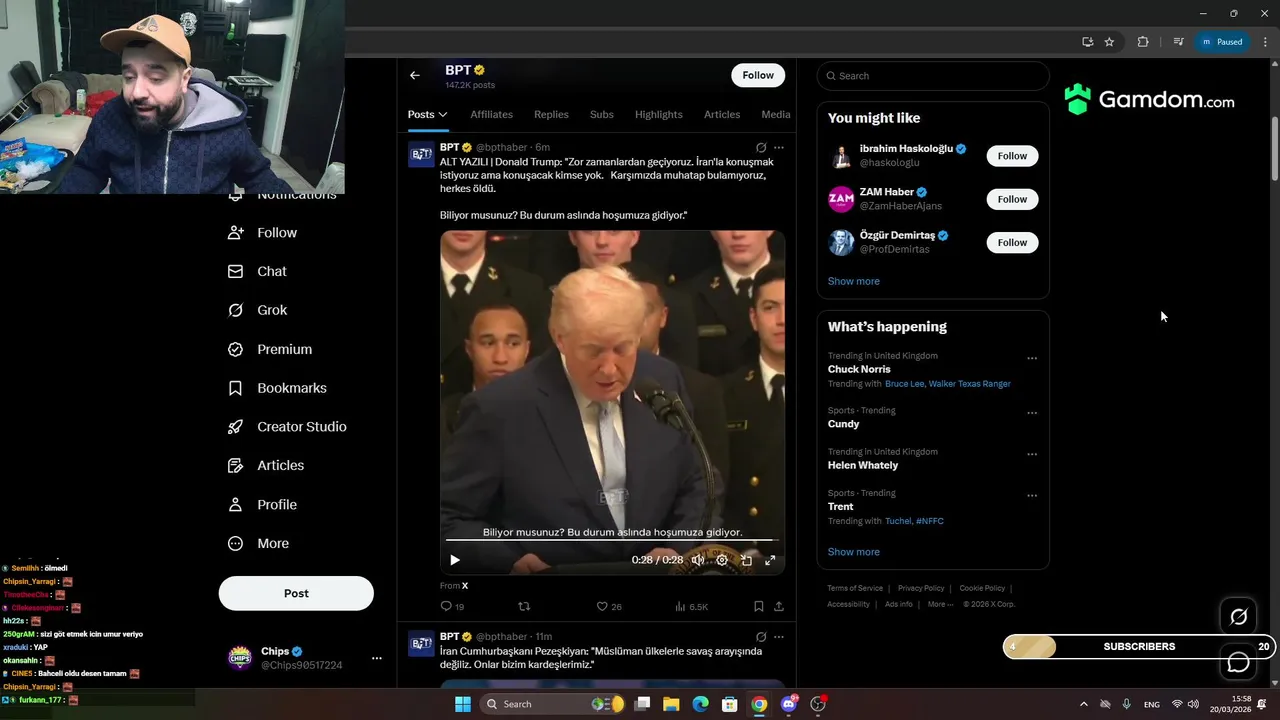
Task: Open the floating Grok button
Action: (1238, 617)
